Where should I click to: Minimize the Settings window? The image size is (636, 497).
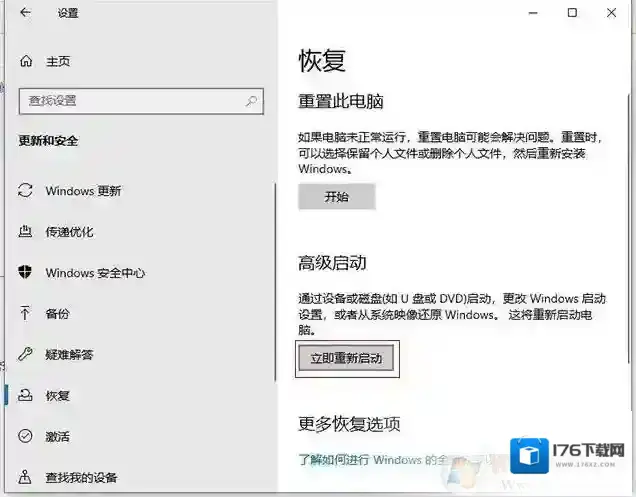point(533,13)
